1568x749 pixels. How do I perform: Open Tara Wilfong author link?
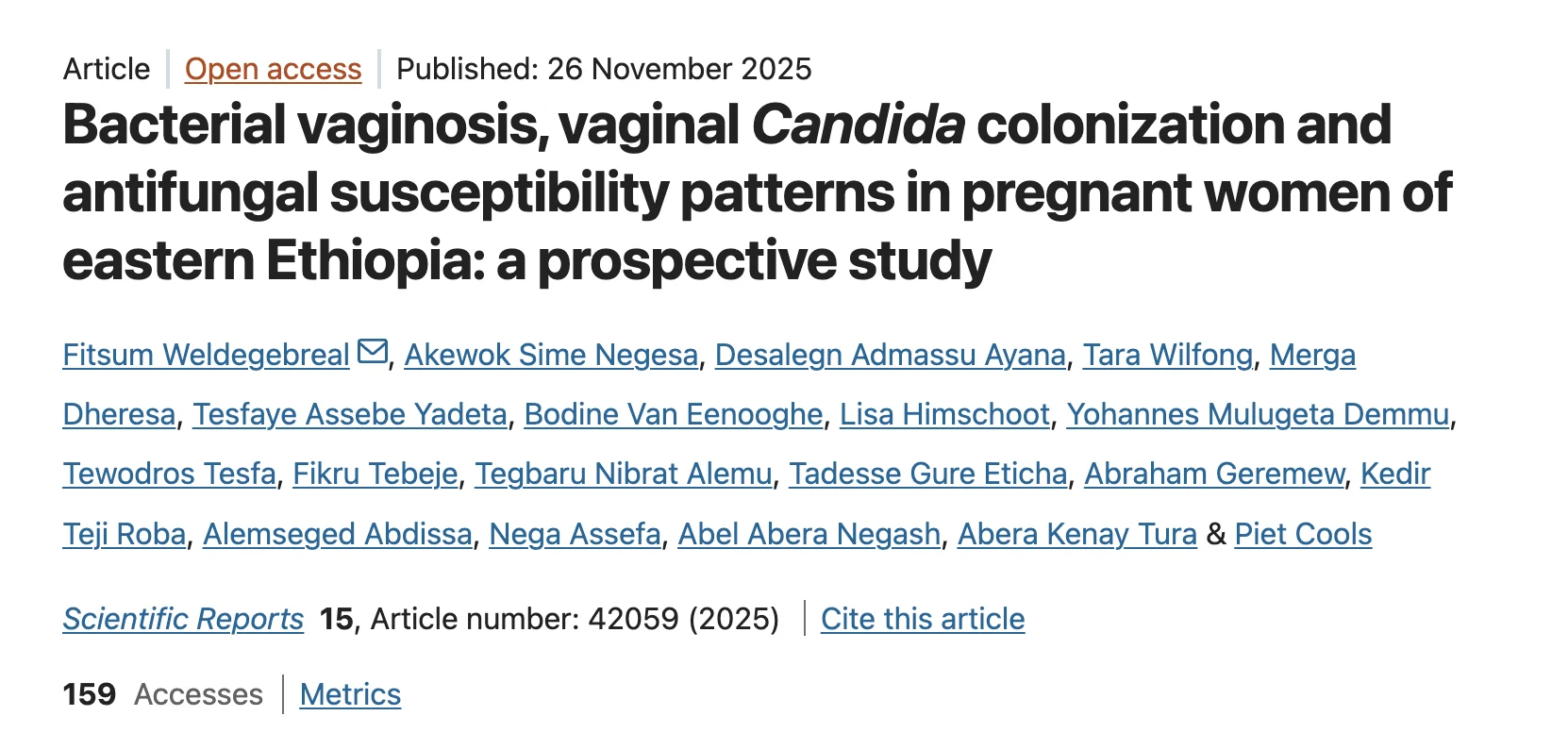(1167, 355)
